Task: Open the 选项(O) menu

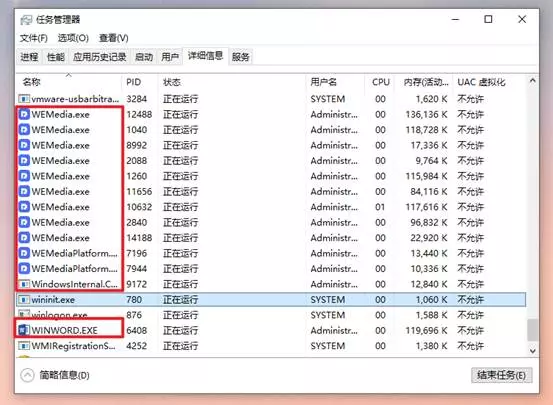Action: coord(73,38)
